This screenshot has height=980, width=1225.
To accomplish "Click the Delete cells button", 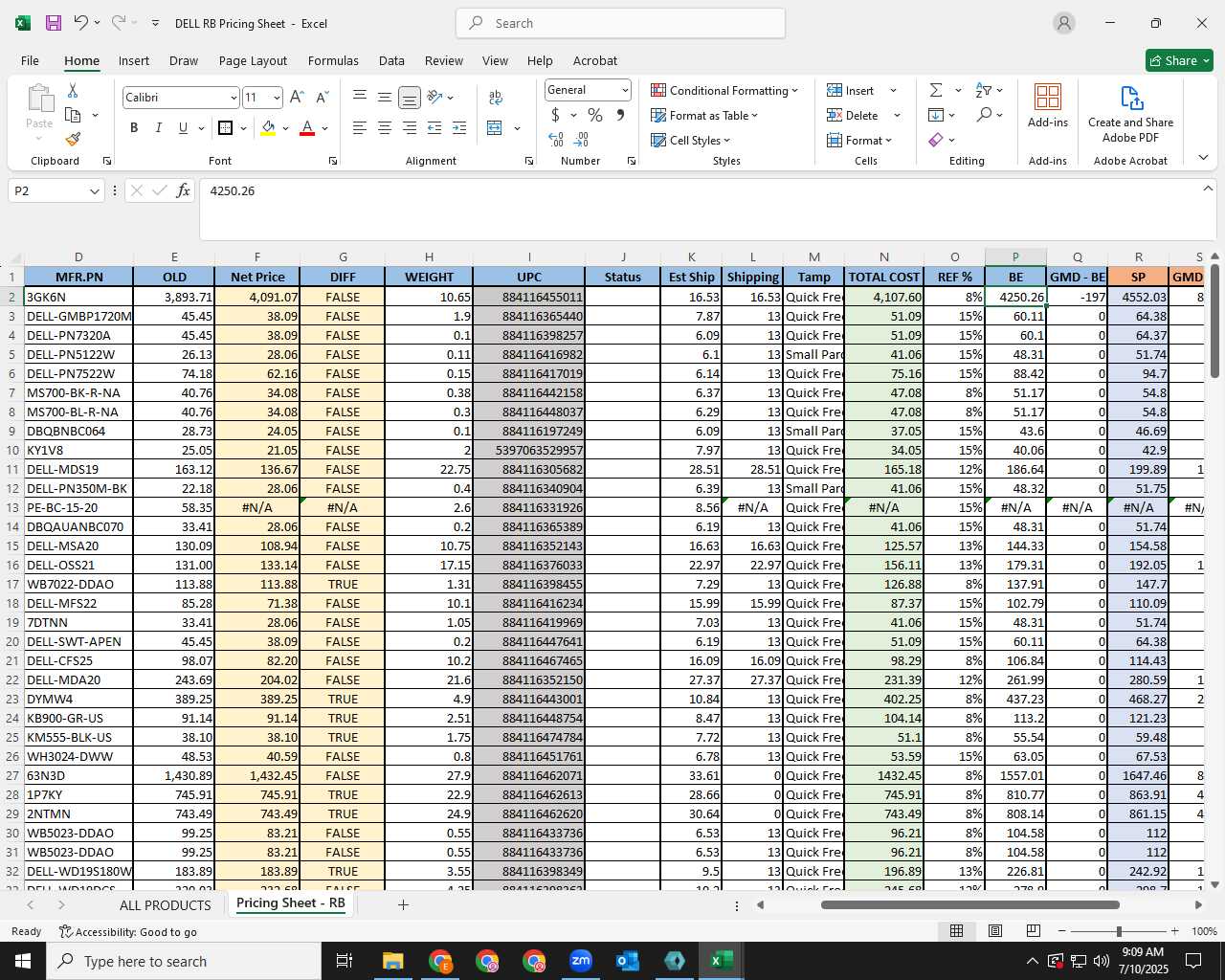I will click(853, 115).
